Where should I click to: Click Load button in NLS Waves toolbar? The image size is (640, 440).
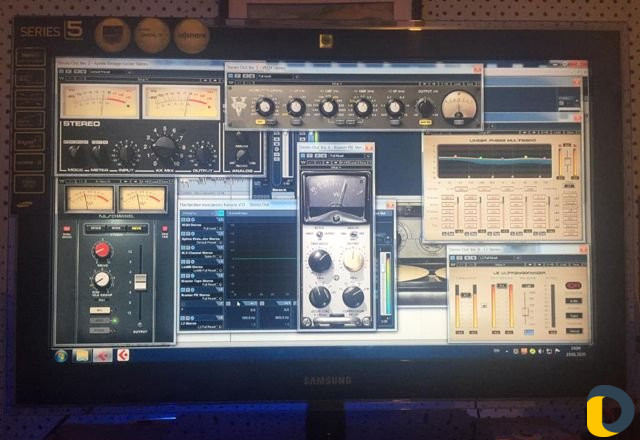(x=154, y=182)
